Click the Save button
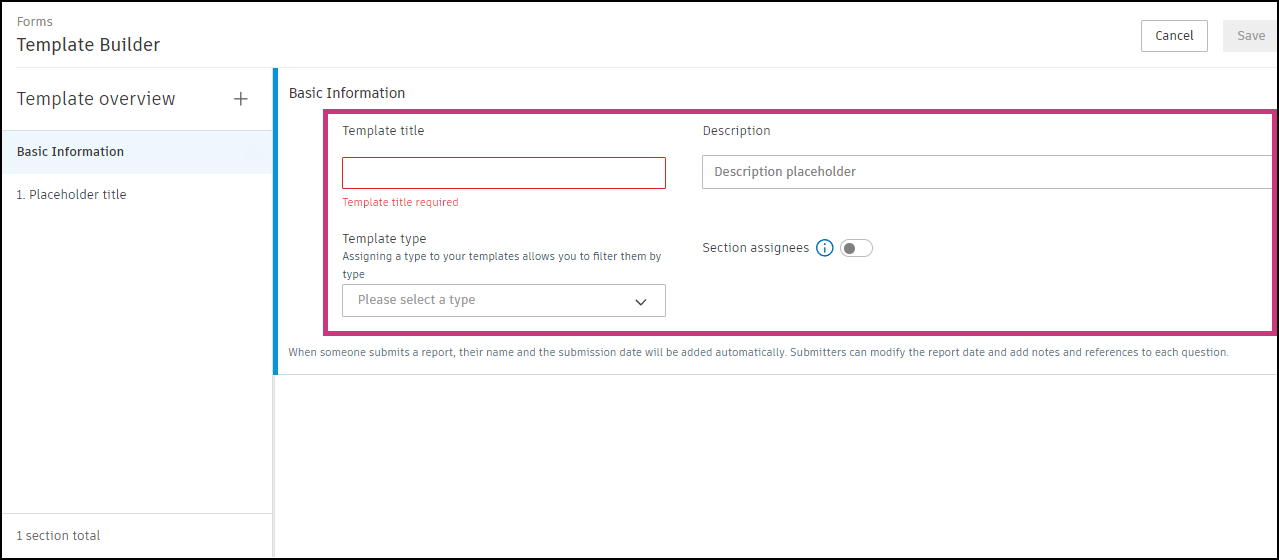1279x560 pixels. tap(1250, 36)
